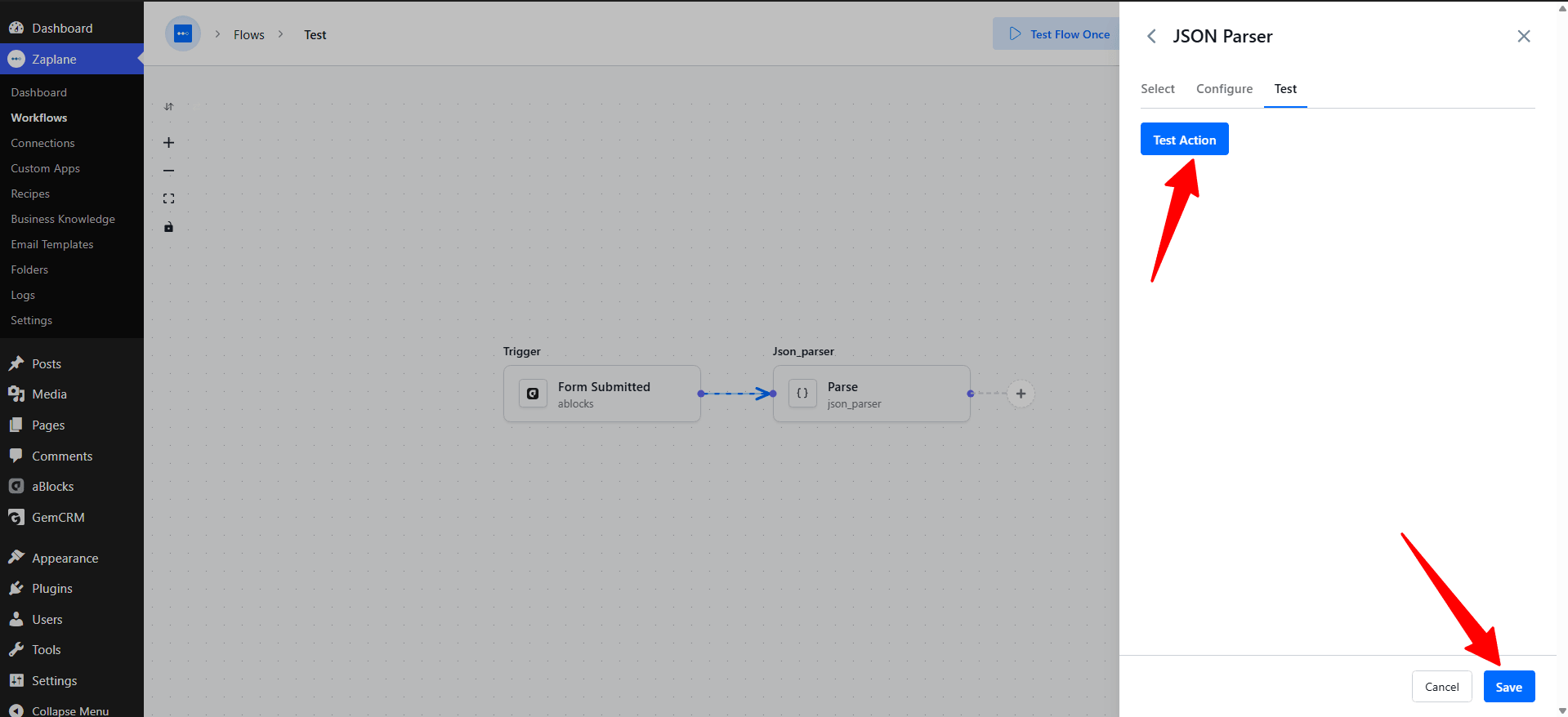Click the fit view icon on canvas
Image resolution: width=1568 pixels, height=717 pixels.
click(x=168, y=198)
